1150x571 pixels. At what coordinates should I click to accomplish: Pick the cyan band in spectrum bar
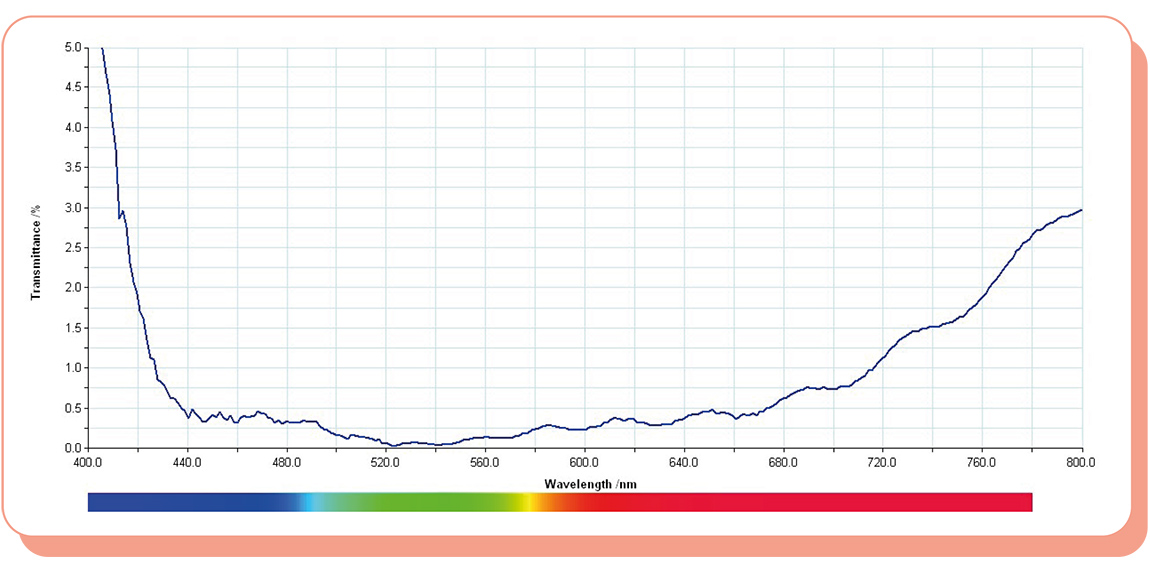(x=316, y=502)
